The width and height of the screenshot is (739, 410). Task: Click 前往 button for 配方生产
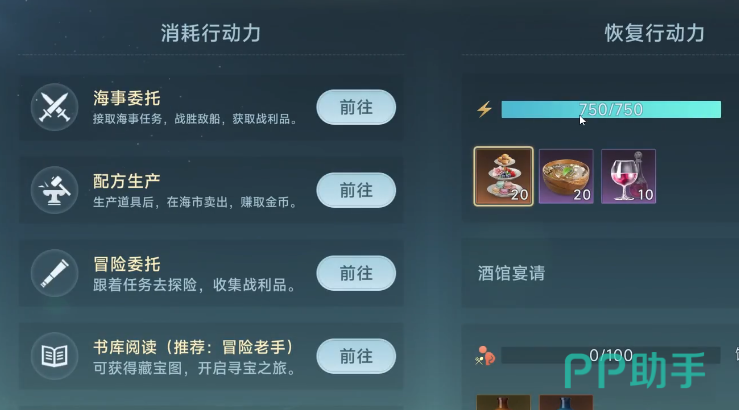tap(356, 190)
